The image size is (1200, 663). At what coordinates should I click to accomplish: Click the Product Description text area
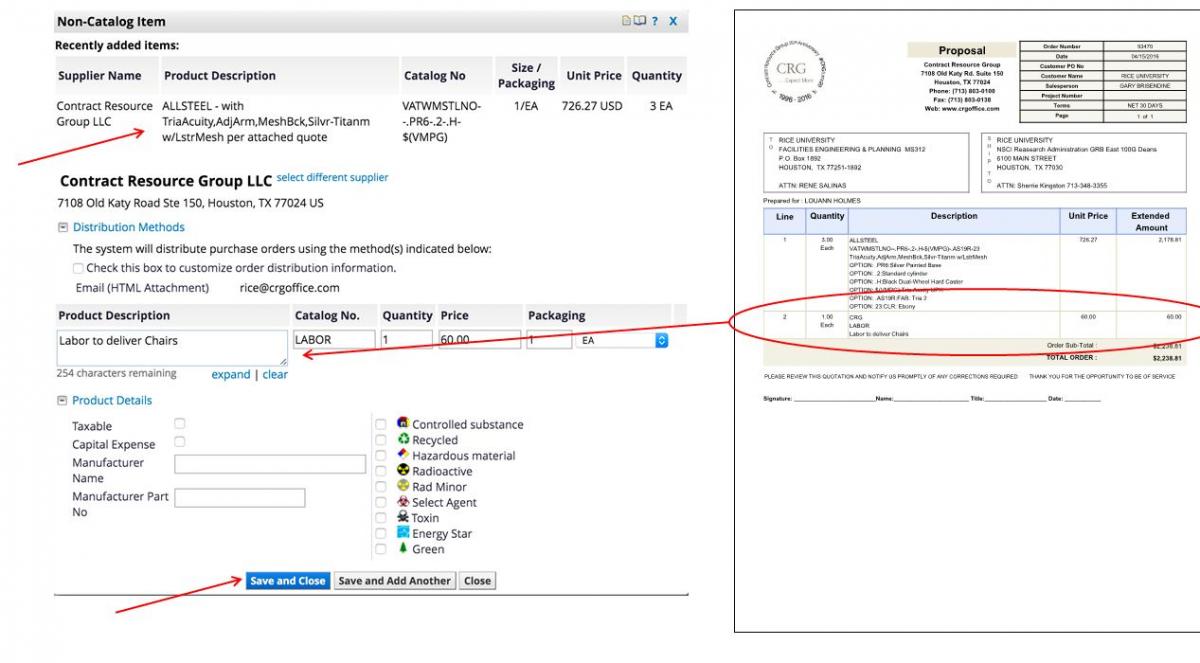click(x=171, y=348)
